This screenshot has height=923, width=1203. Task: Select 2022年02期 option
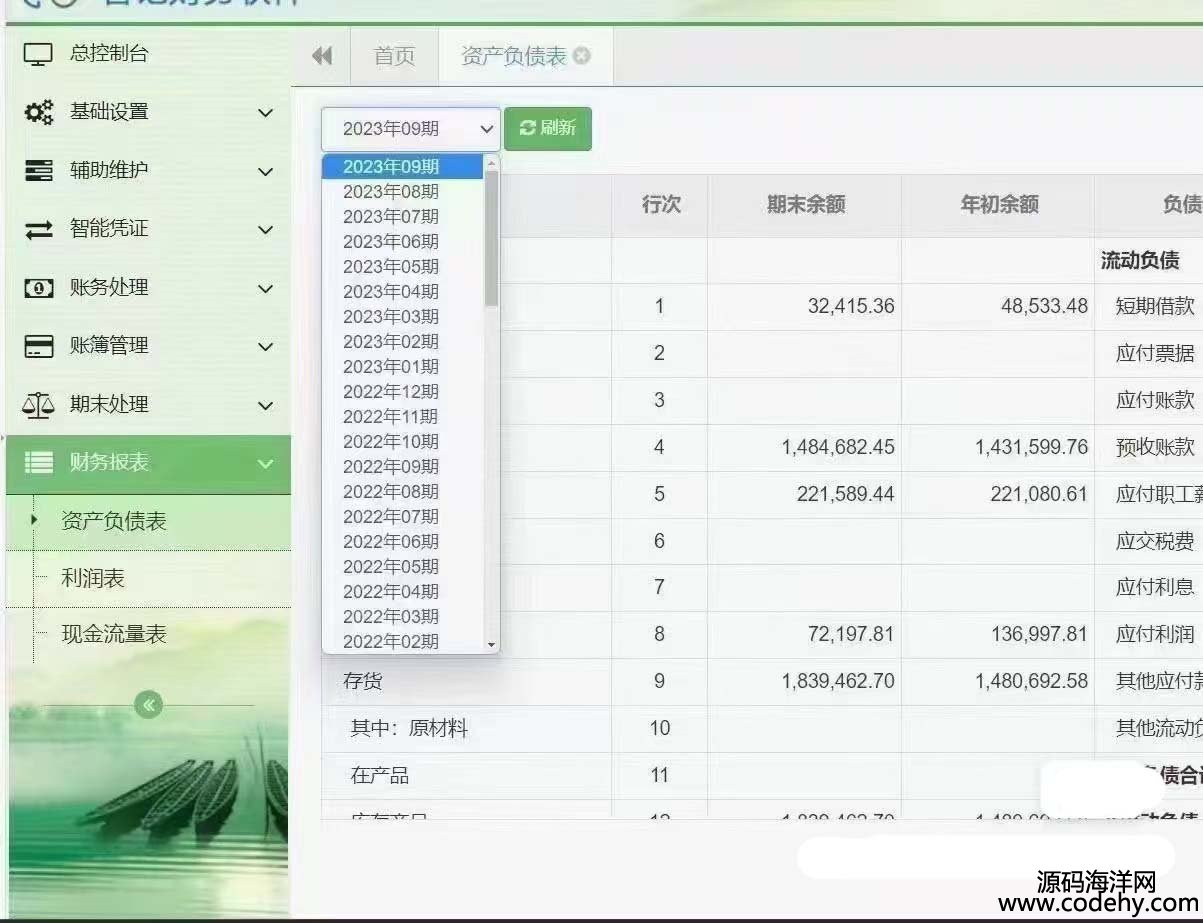point(403,641)
